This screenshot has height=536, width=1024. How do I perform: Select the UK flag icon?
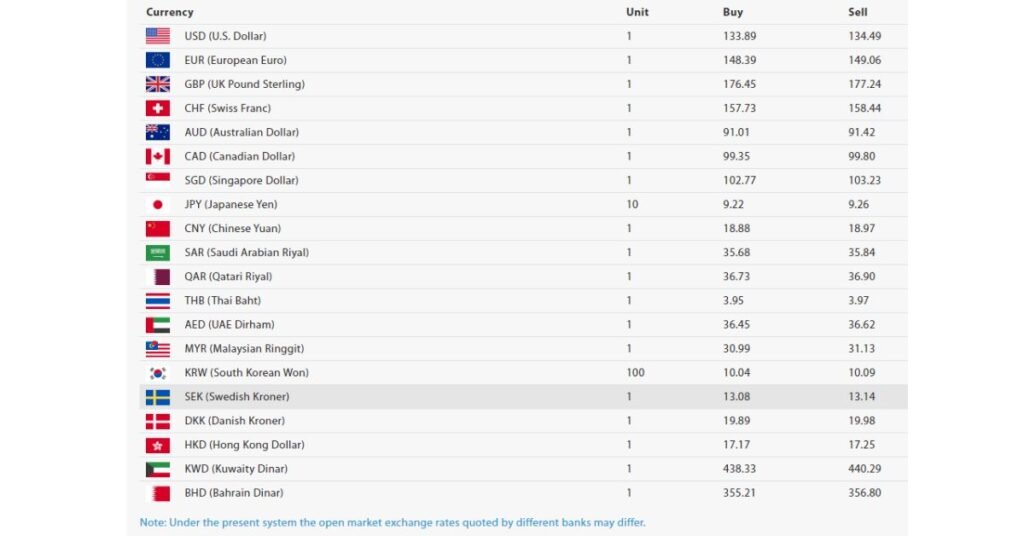(x=157, y=84)
